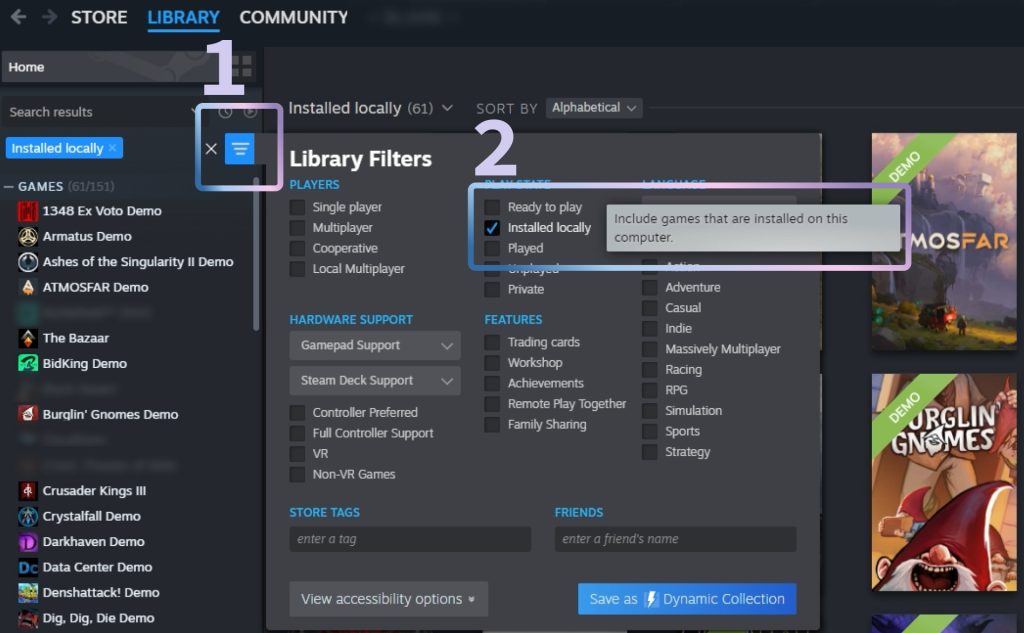Viewport: 1024px width, 633px height.
Task: Click the Data Center Demo icon
Action: pos(28,567)
